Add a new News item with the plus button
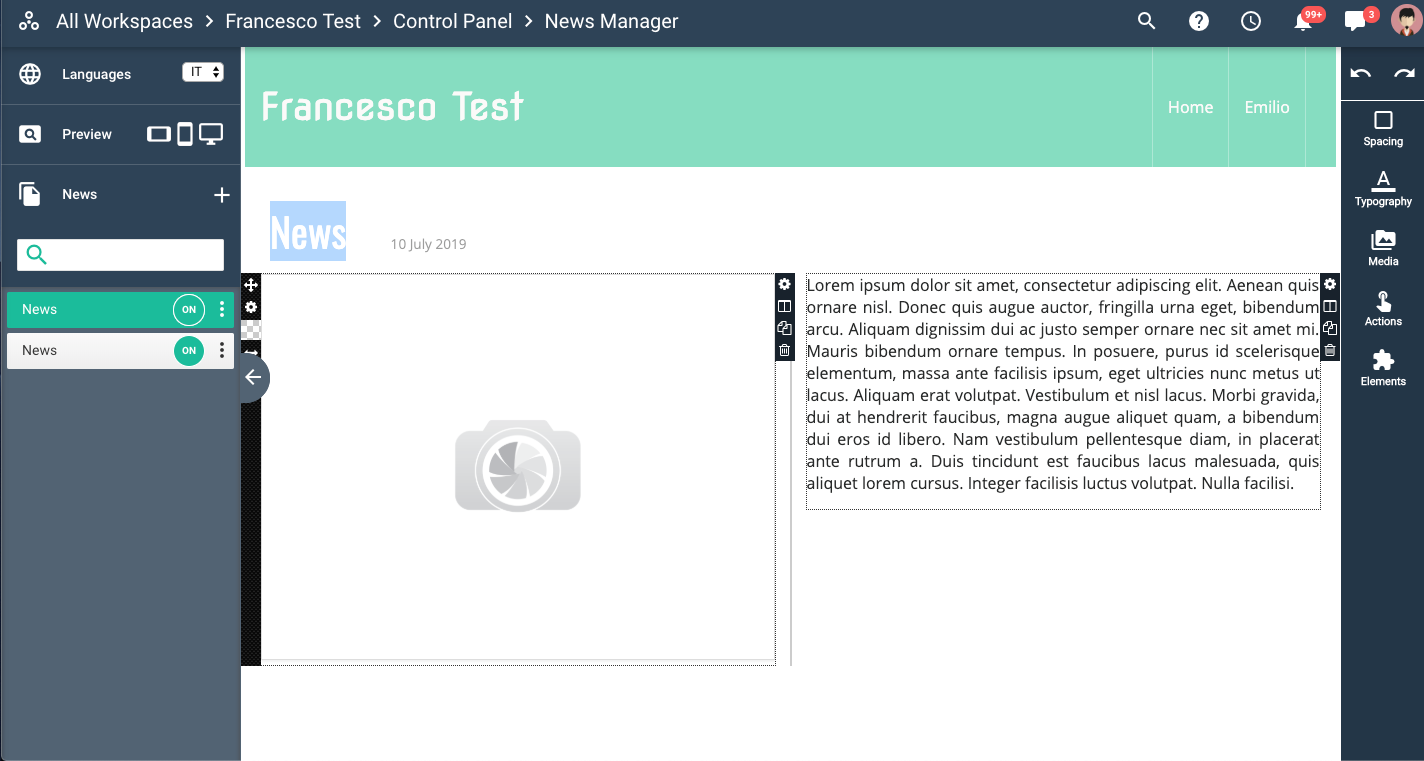The width and height of the screenshot is (1424, 761). [x=222, y=195]
